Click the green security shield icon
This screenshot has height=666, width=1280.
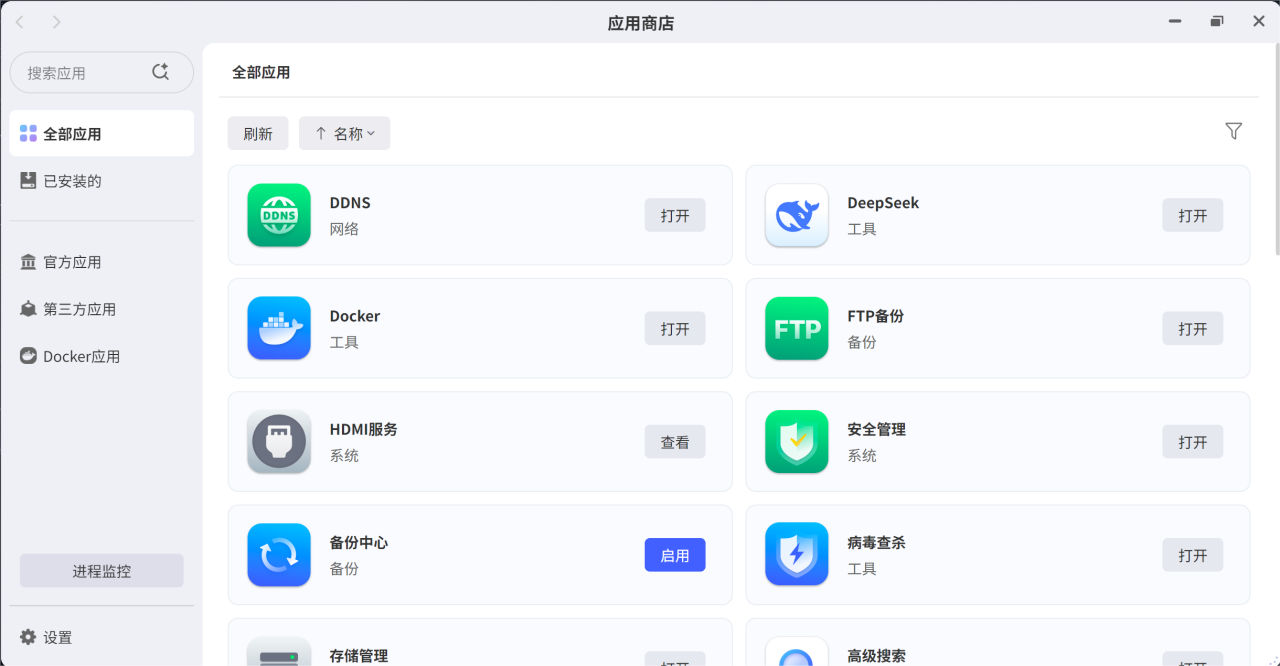pyautogui.click(x=796, y=441)
